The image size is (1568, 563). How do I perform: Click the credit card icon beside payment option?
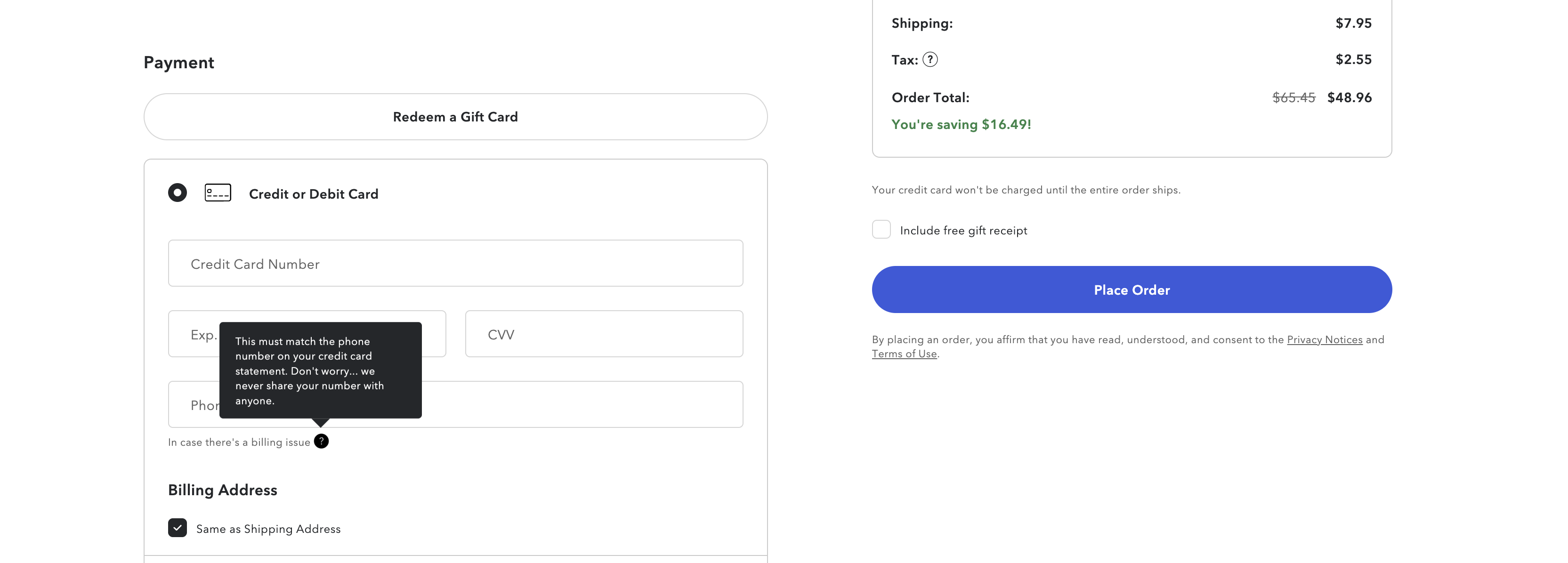click(x=217, y=193)
